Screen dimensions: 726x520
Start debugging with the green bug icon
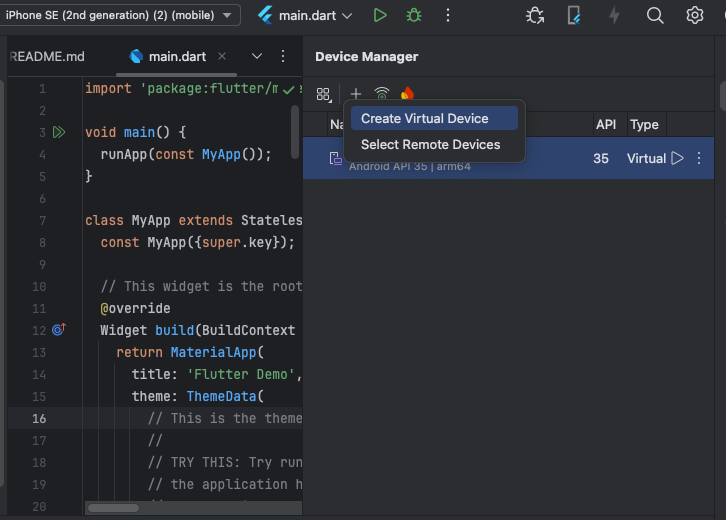413,15
